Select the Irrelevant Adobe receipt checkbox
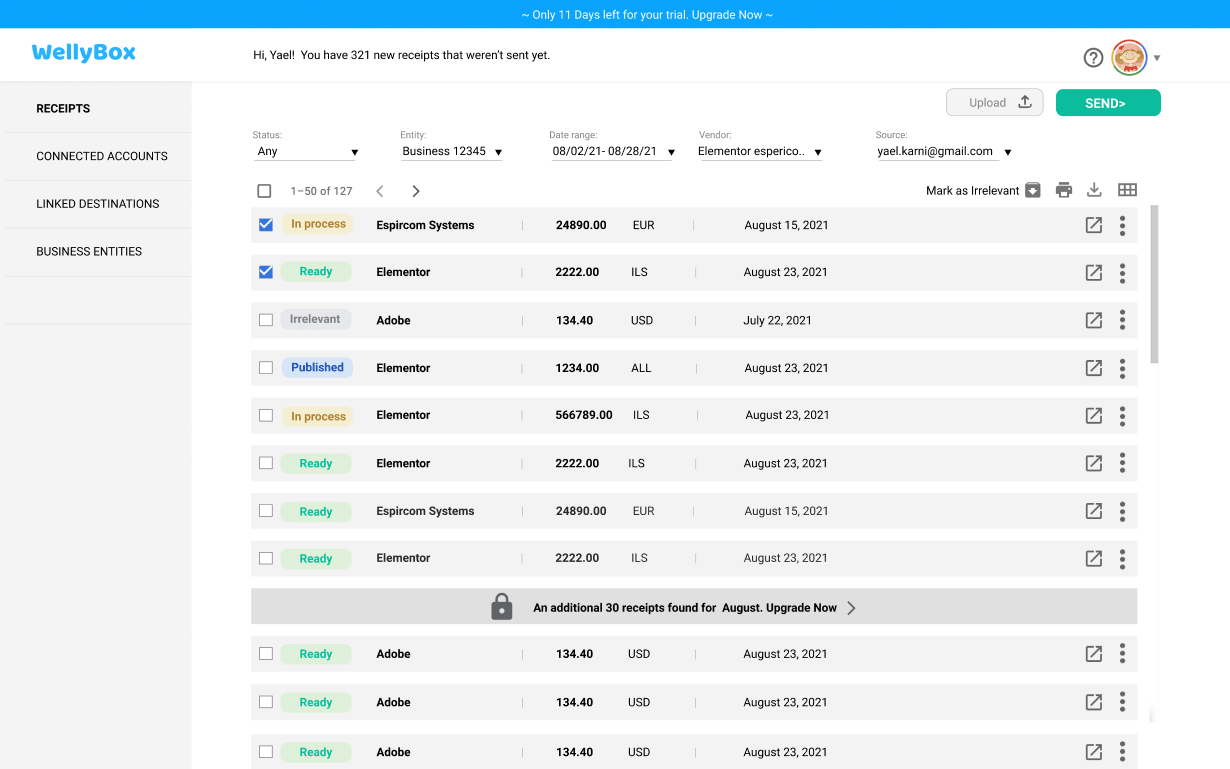The image size is (1230, 769). click(x=265, y=320)
